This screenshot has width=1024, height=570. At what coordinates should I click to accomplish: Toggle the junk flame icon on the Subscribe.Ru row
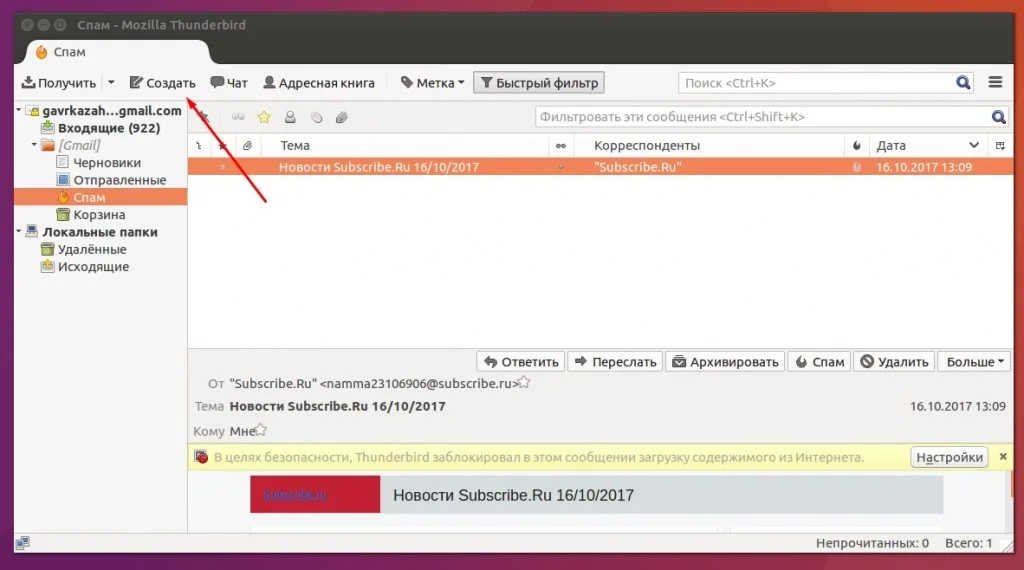[x=856, y=167]
